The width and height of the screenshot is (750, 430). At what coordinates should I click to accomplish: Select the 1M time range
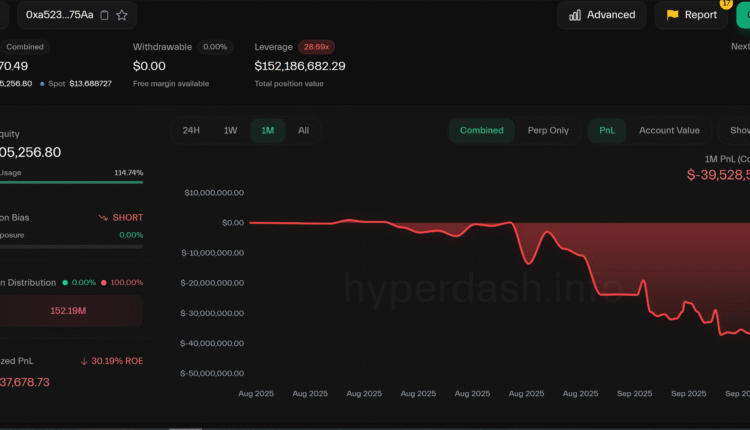point(267,130)
